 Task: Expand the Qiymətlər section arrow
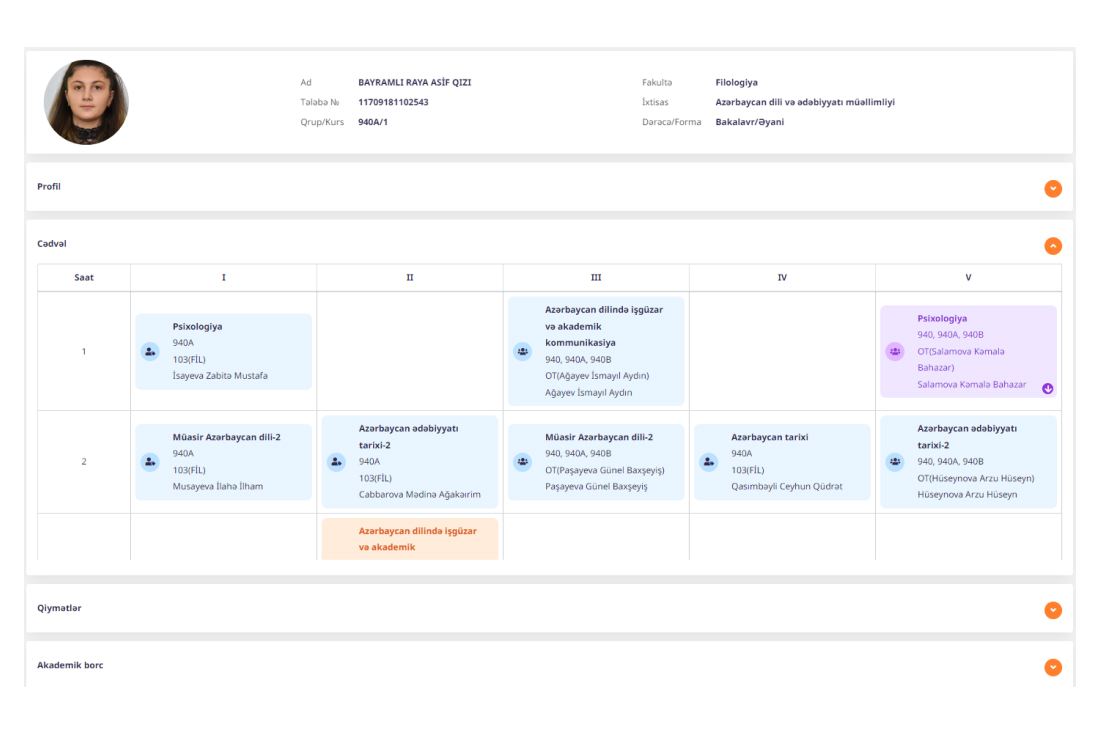point(1052,610)
